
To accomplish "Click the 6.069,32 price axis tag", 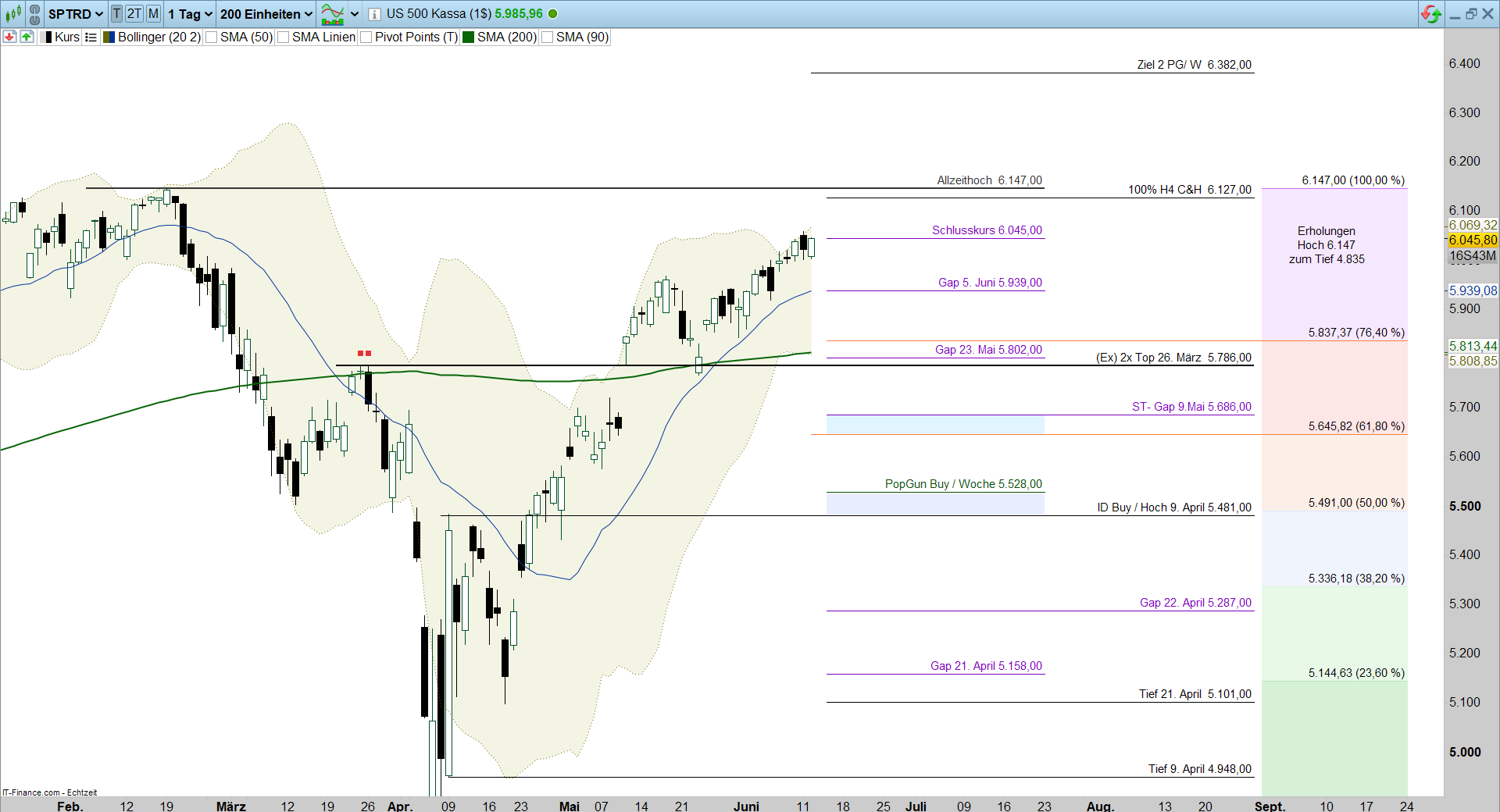I will [x=1473, y=226].
